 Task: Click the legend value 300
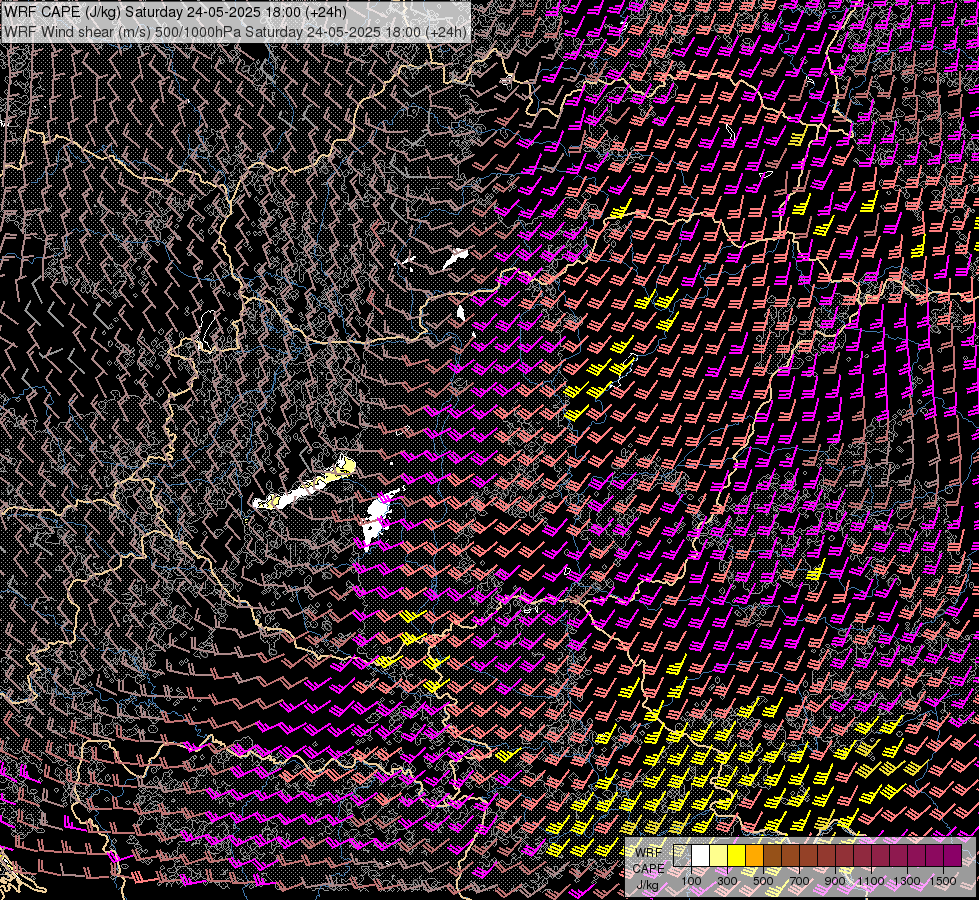click(727, 881)
